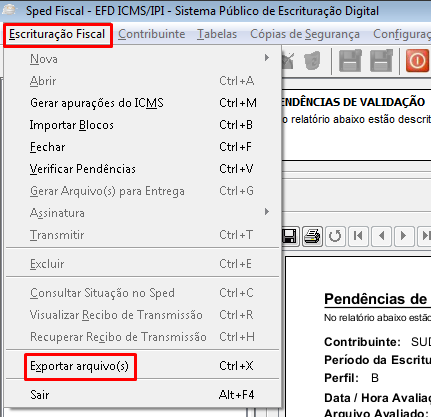
Task: Select Importar Blocos menu entry
Action: (143, 125)
